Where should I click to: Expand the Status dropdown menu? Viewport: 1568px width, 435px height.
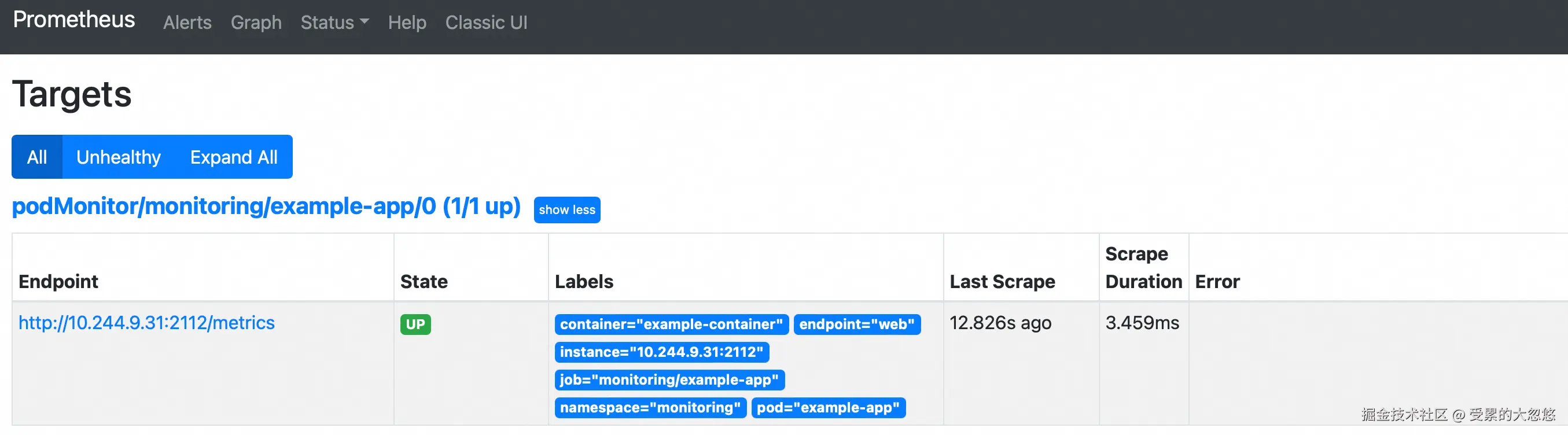(334, 23)
